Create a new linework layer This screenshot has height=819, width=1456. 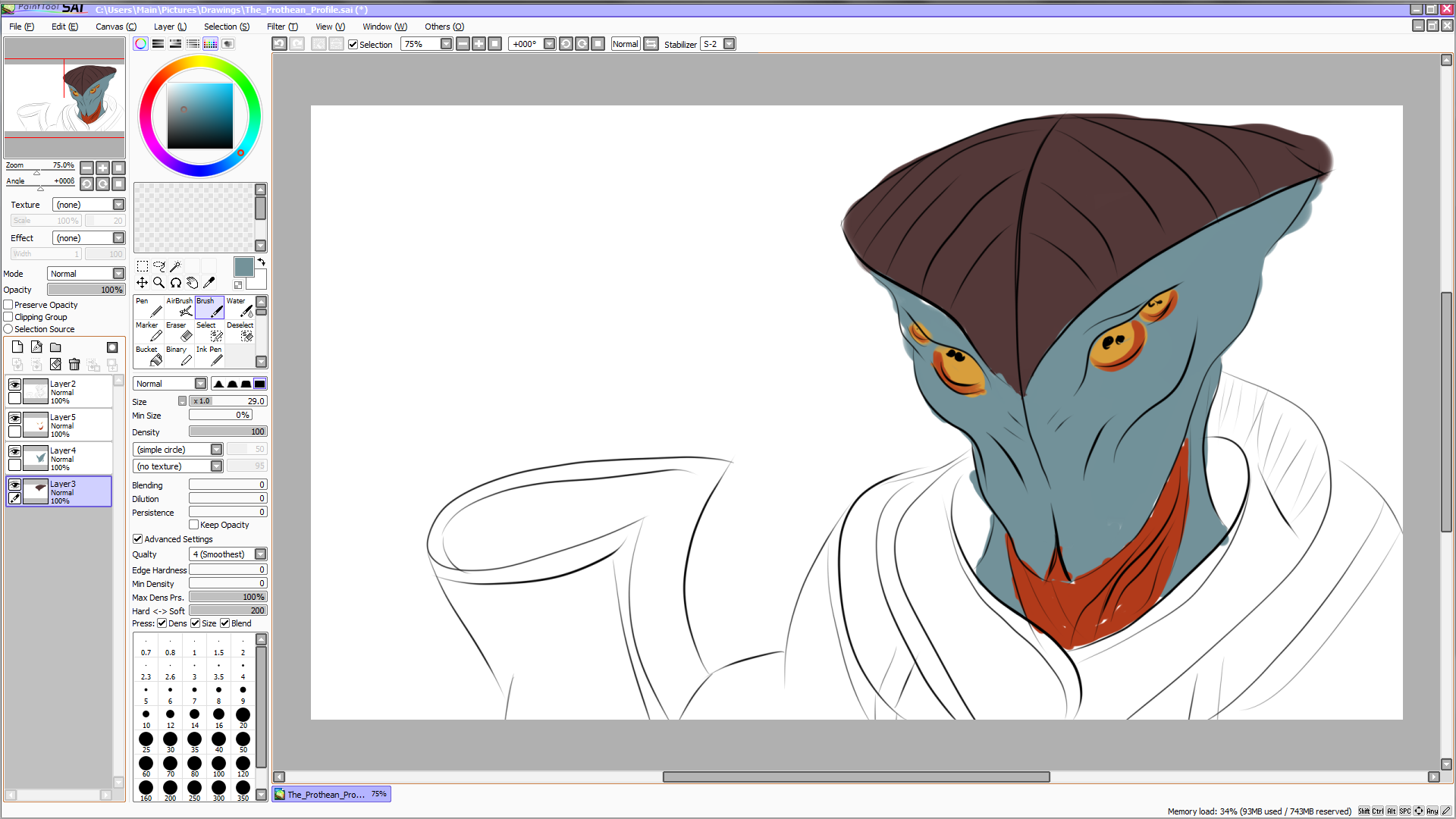(x=36, y=347)
